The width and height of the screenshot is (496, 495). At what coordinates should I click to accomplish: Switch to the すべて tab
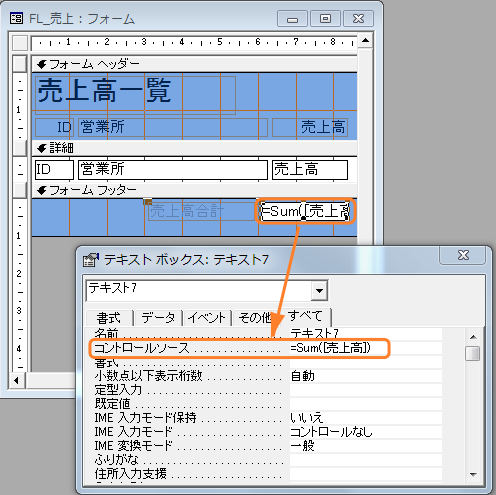coord(305,316)
